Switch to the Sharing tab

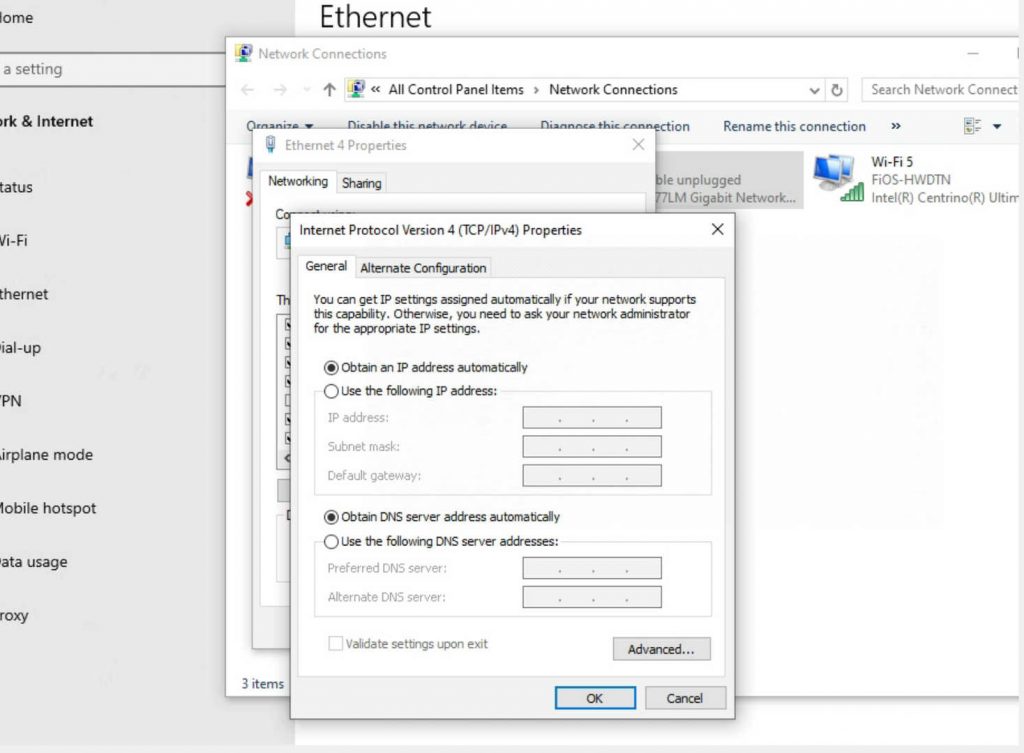pos(361,182)
